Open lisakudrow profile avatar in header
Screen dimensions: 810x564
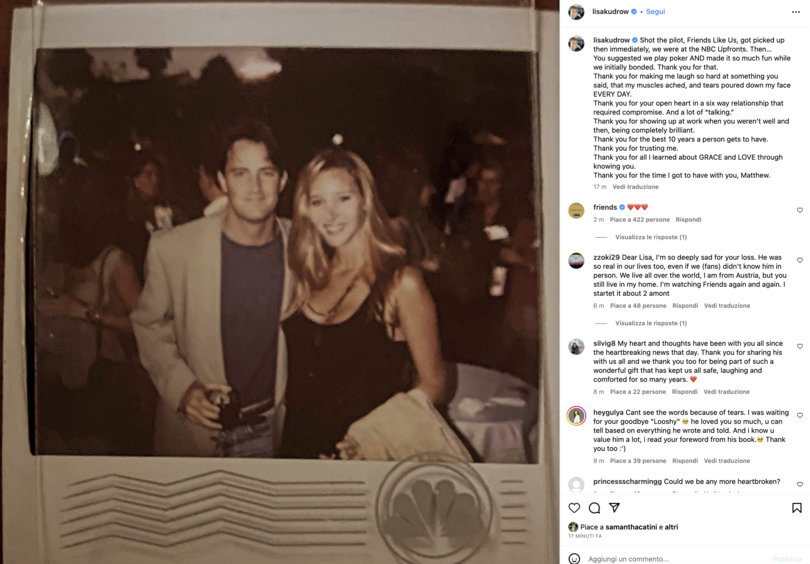(x=576, y=11)
